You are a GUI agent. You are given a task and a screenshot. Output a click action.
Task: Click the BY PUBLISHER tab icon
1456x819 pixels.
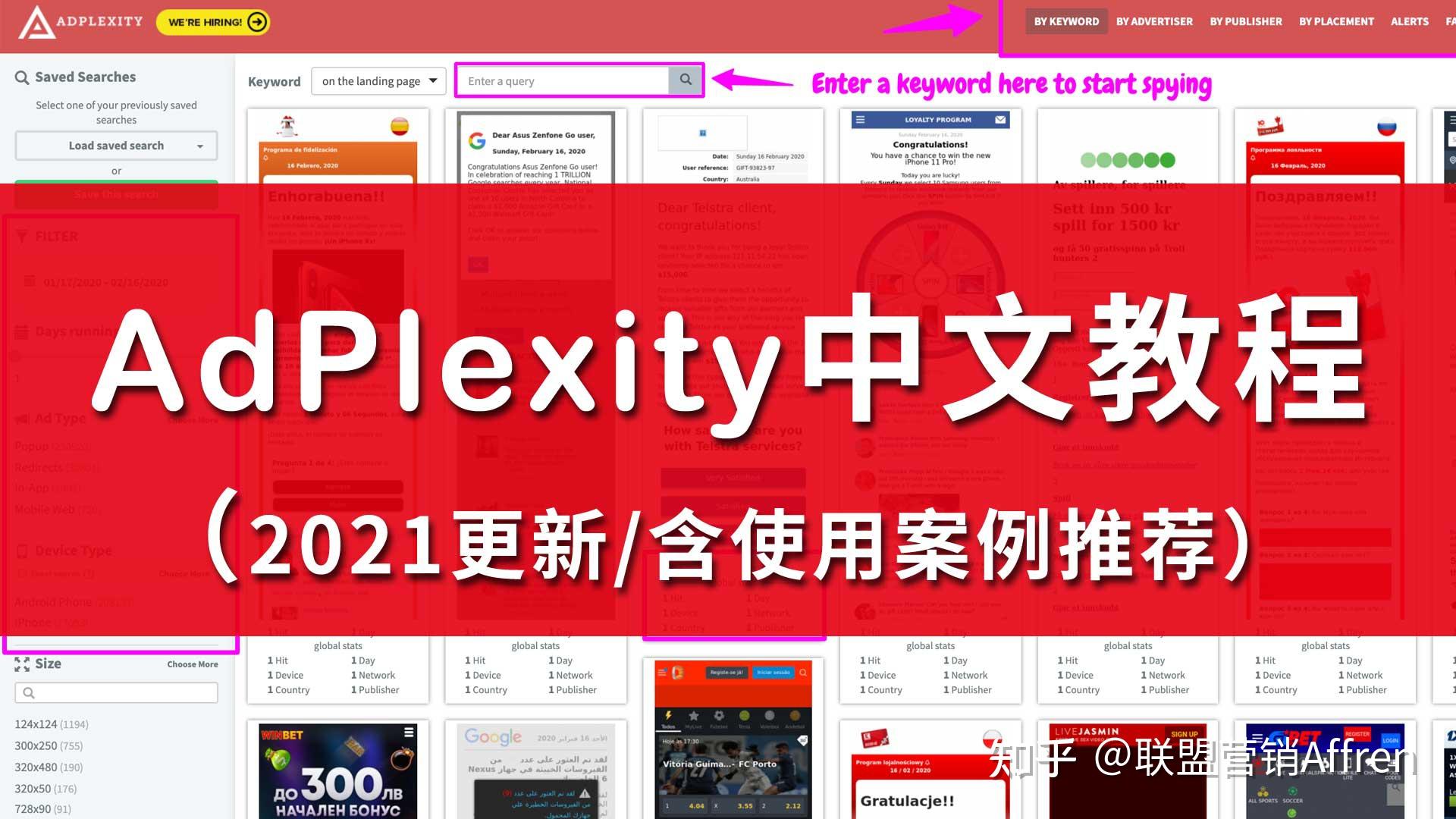pos(1245,22)
